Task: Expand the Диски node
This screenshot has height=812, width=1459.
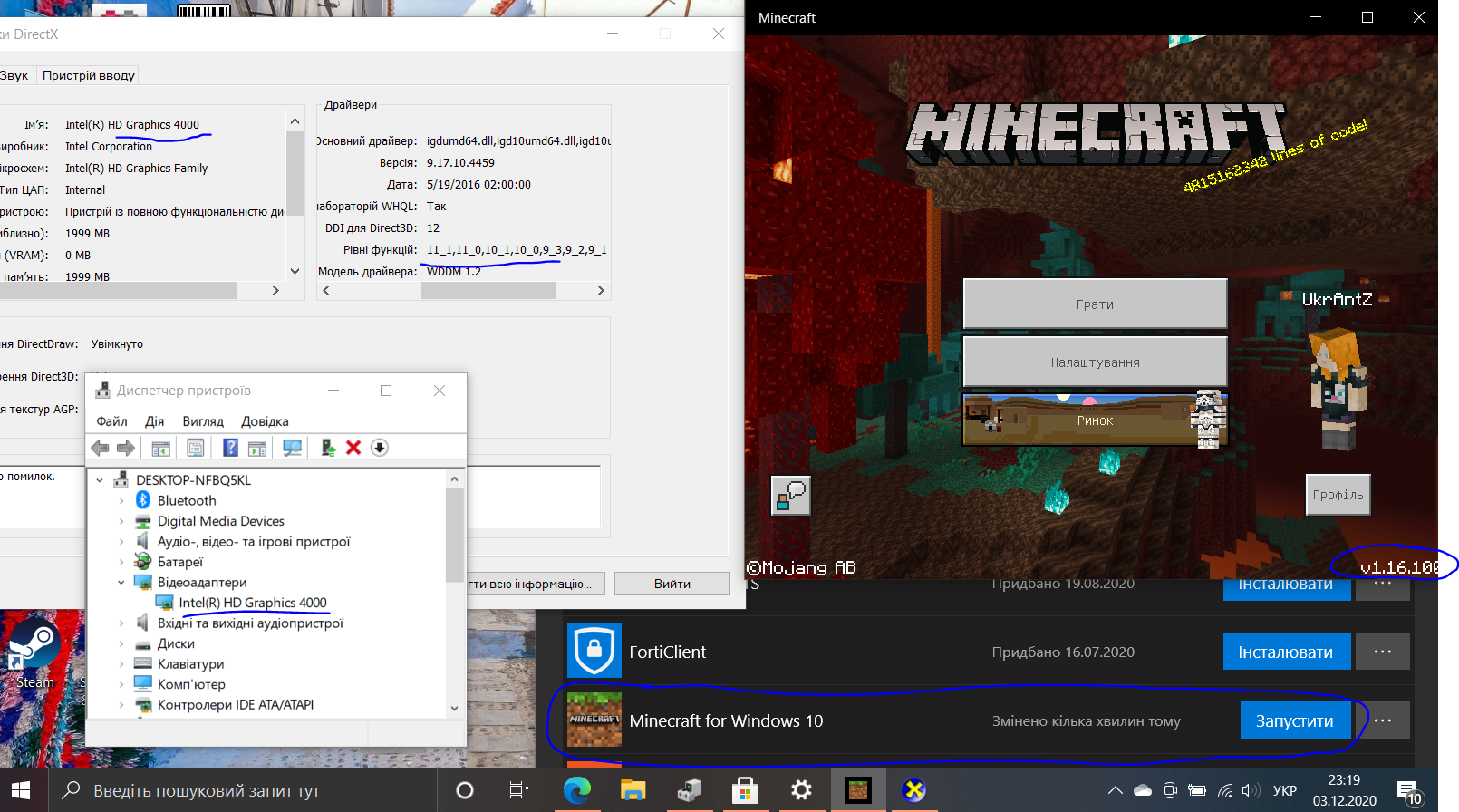Action: [x=121, y=643]
